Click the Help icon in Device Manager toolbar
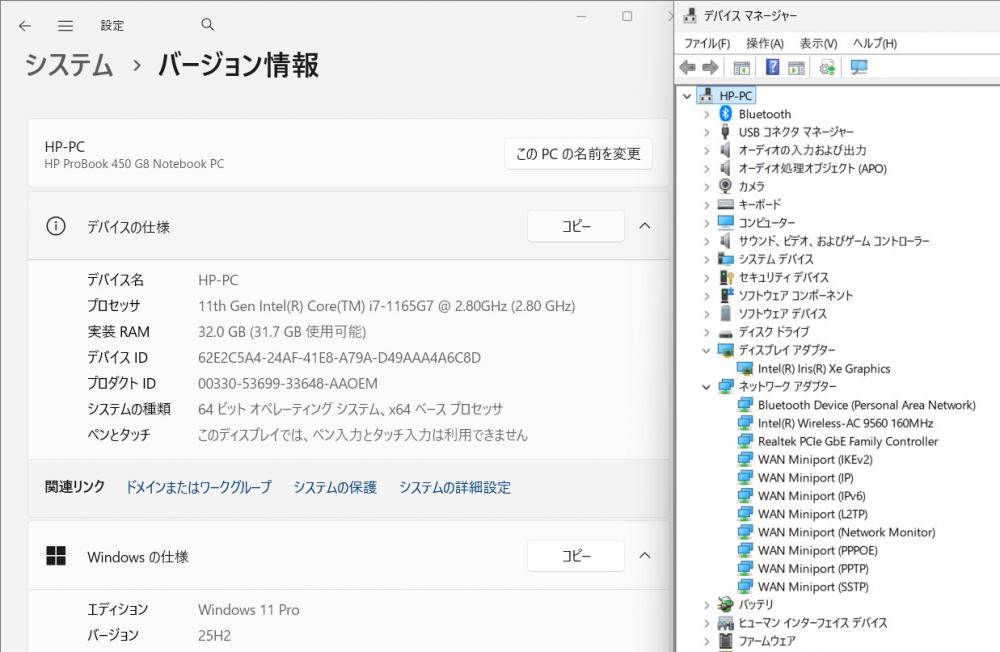The height and width of the screenshot is (652, 1000). click(x=772, y=67)
